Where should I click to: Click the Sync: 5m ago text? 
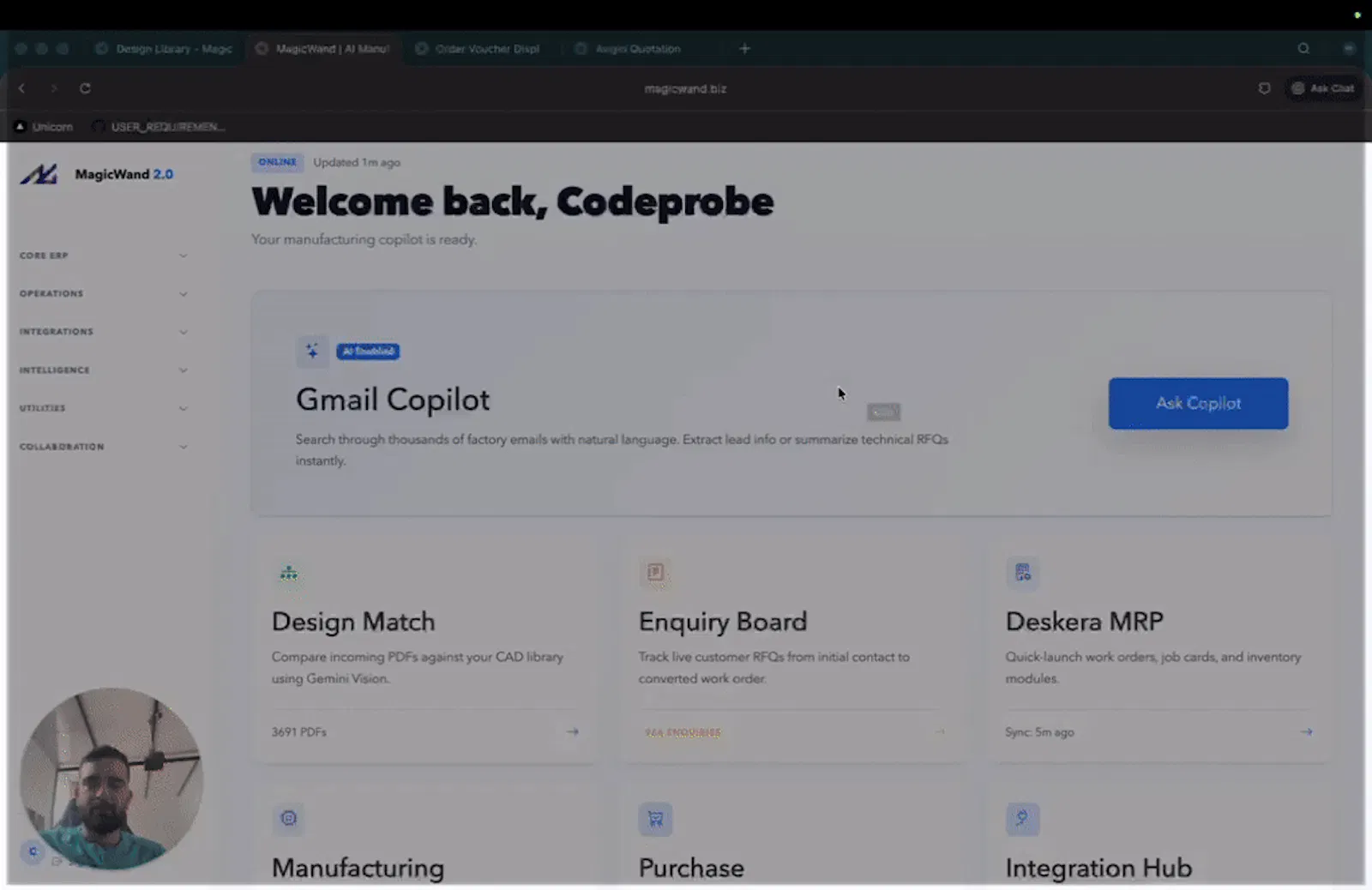point(1039,732)
